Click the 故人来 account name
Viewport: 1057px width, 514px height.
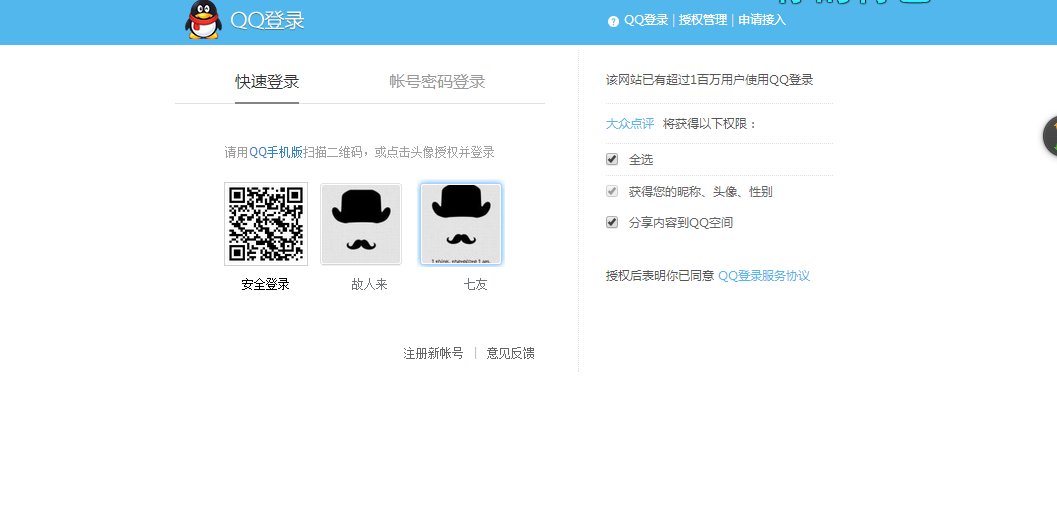tap(369, 285)
